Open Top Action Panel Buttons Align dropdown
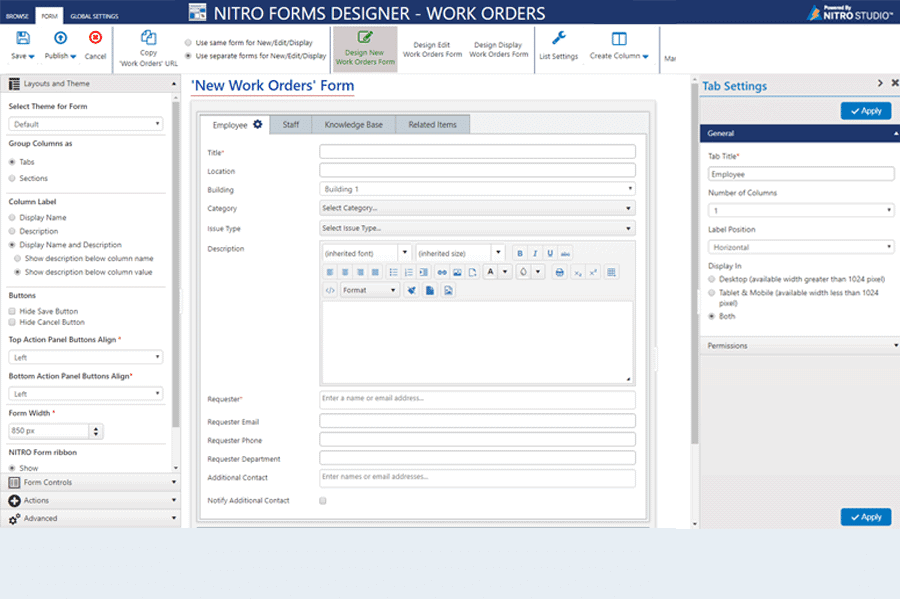The height and width of the screenshot is (599, 900). (x=86, y=357)
